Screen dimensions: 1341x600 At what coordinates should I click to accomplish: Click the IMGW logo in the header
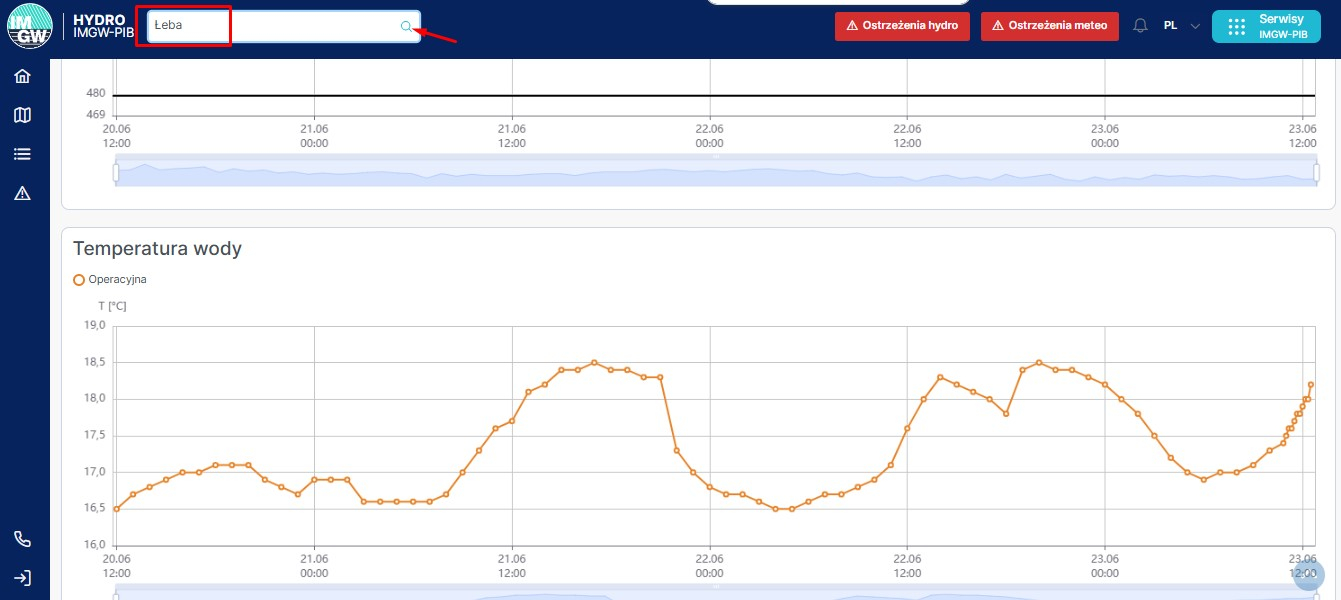[29, 26]
